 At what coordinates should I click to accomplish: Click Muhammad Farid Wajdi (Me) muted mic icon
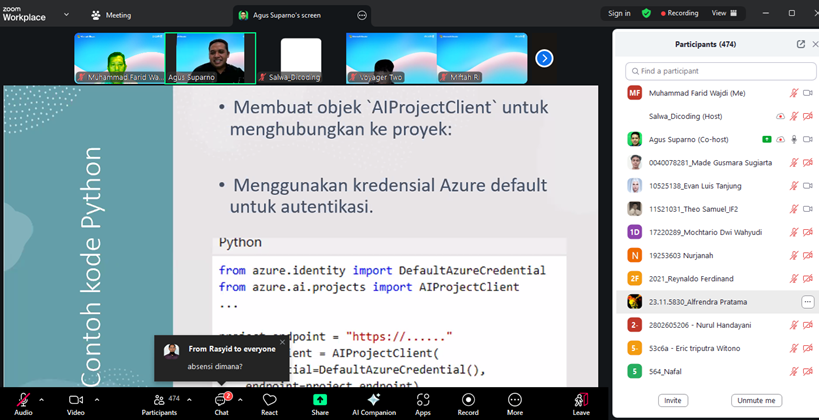point(793,93)
